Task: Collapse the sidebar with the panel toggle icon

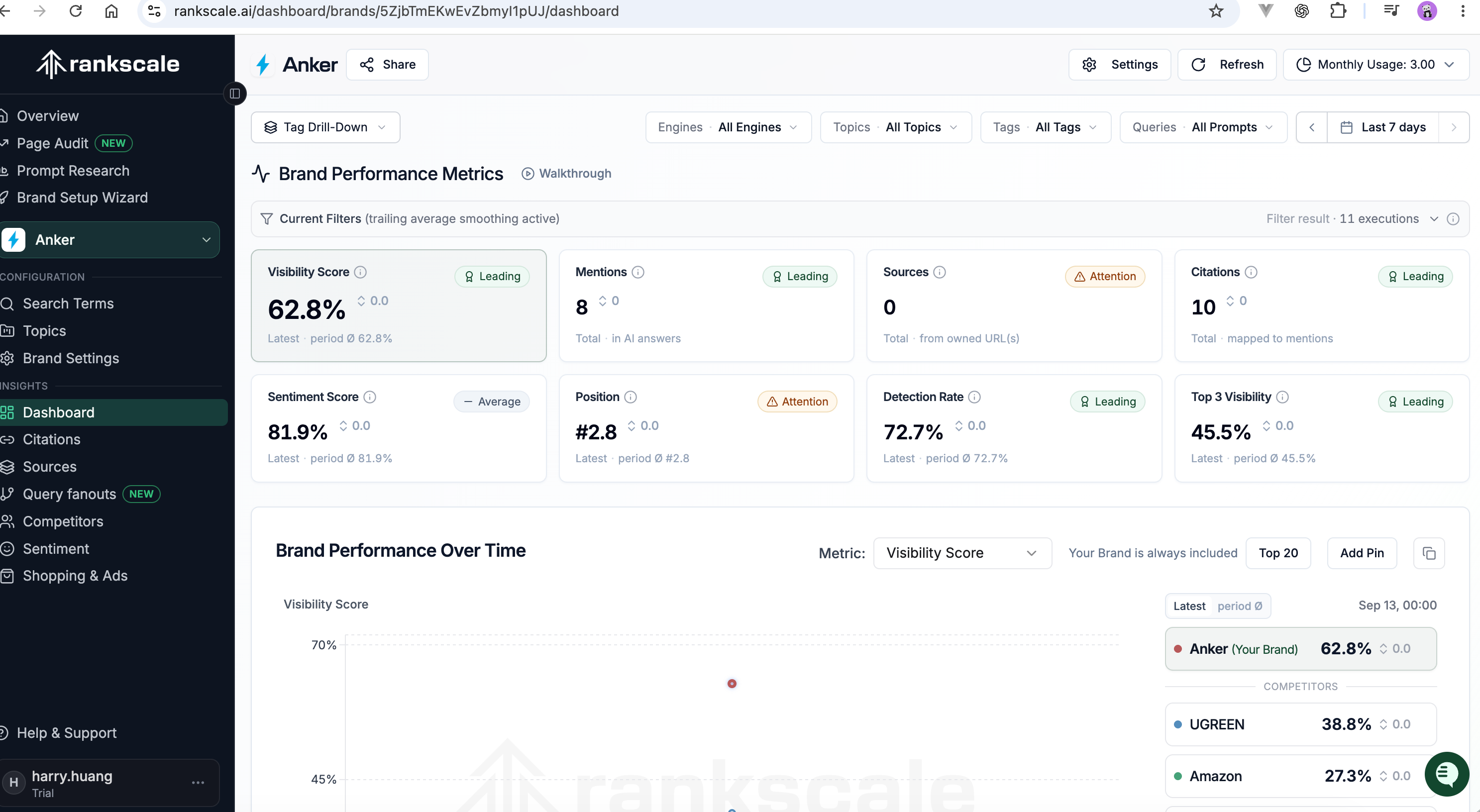Action: click(x=234, y=94)
